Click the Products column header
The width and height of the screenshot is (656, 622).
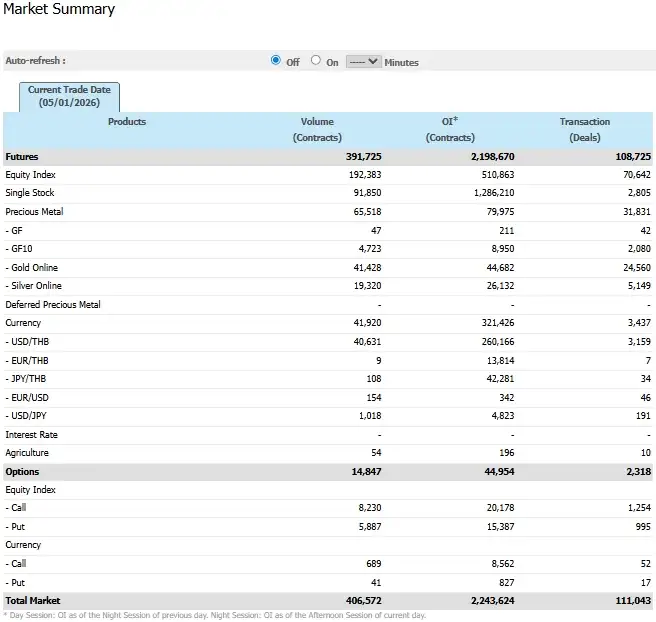pos(127,122)
